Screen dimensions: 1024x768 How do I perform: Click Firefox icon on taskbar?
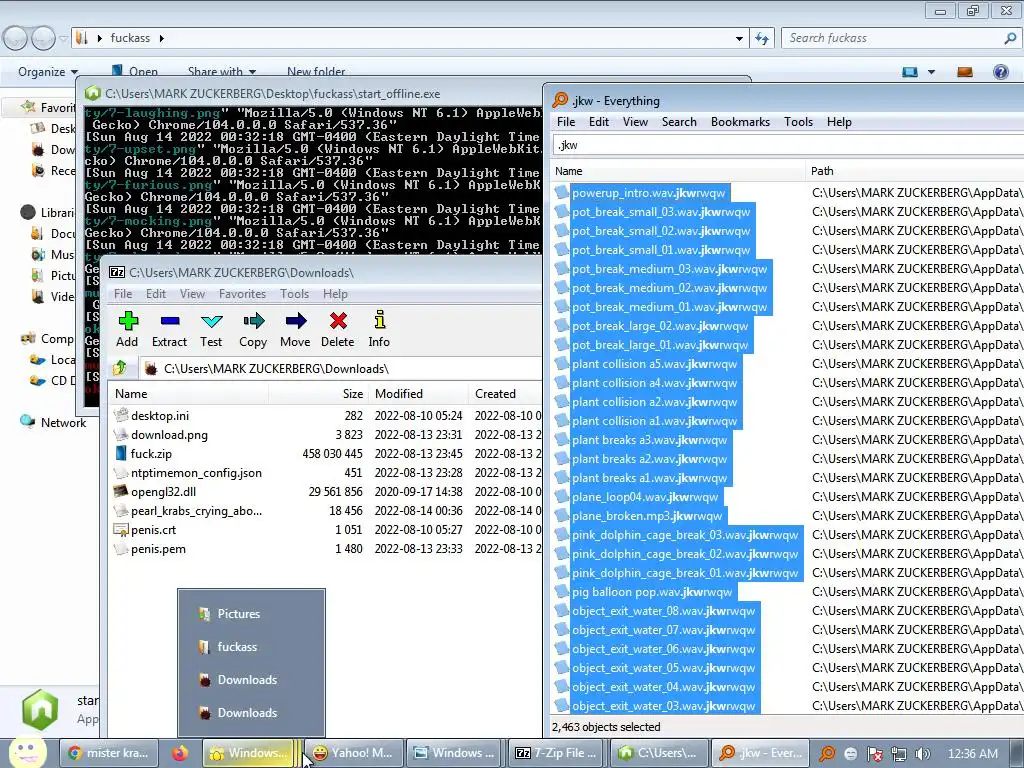click(180, 753)
